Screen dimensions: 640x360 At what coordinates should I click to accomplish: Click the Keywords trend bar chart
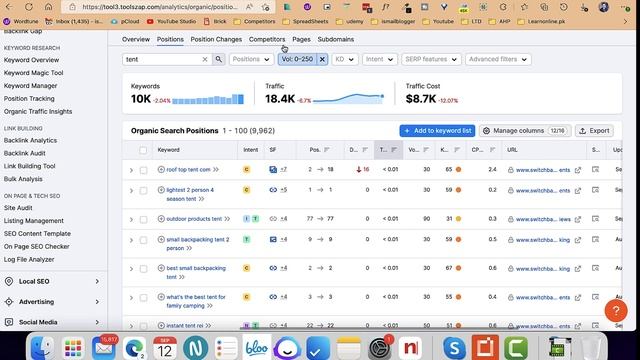[x=208, y=99]
